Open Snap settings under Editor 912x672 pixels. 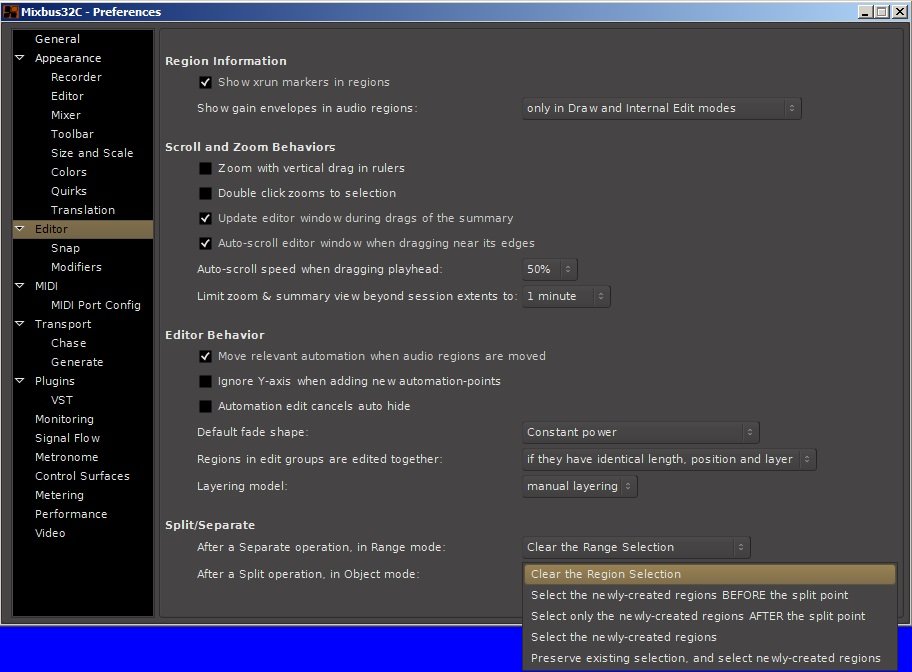pos(65,248)
